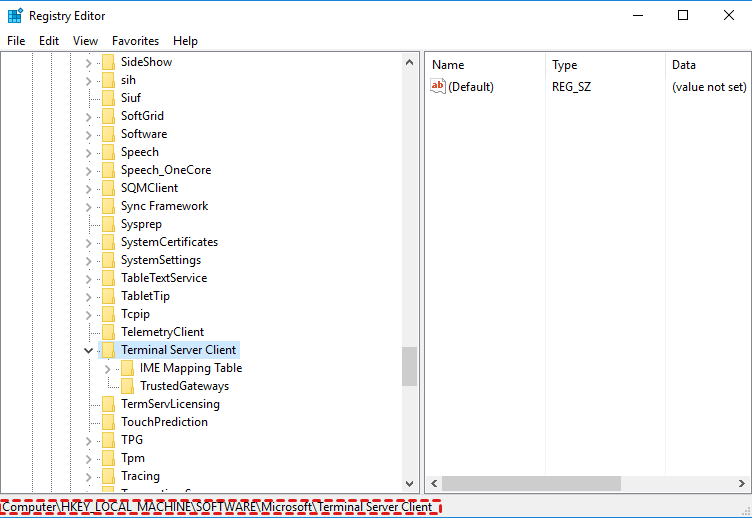The width and height of the screenshot is (752, 518).
Task: Click the Speech_OneCore folder icon
Action: 108,170
